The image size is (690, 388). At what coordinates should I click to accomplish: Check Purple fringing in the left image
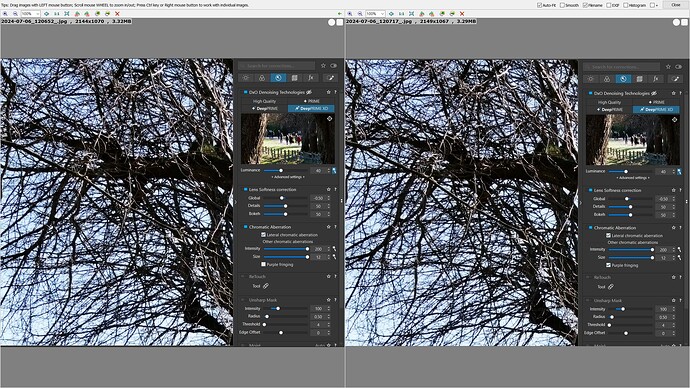coord(263,264)
